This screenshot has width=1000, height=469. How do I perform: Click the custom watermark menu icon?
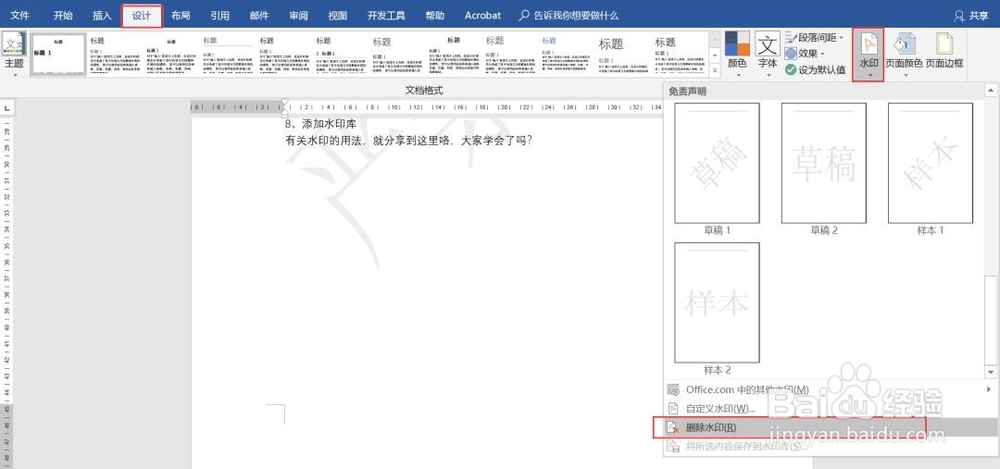tap(673, 408)
